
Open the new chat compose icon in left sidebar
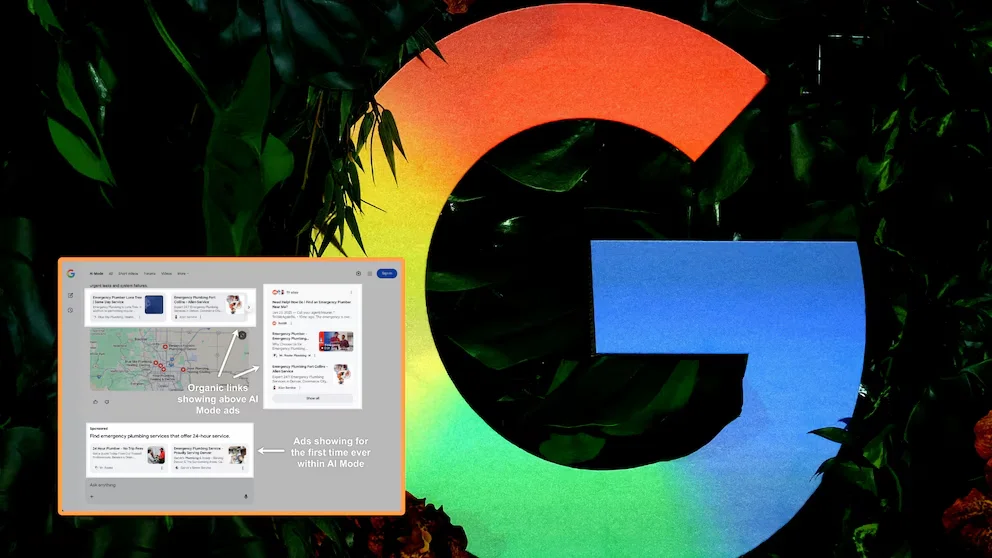coord(70,295)
